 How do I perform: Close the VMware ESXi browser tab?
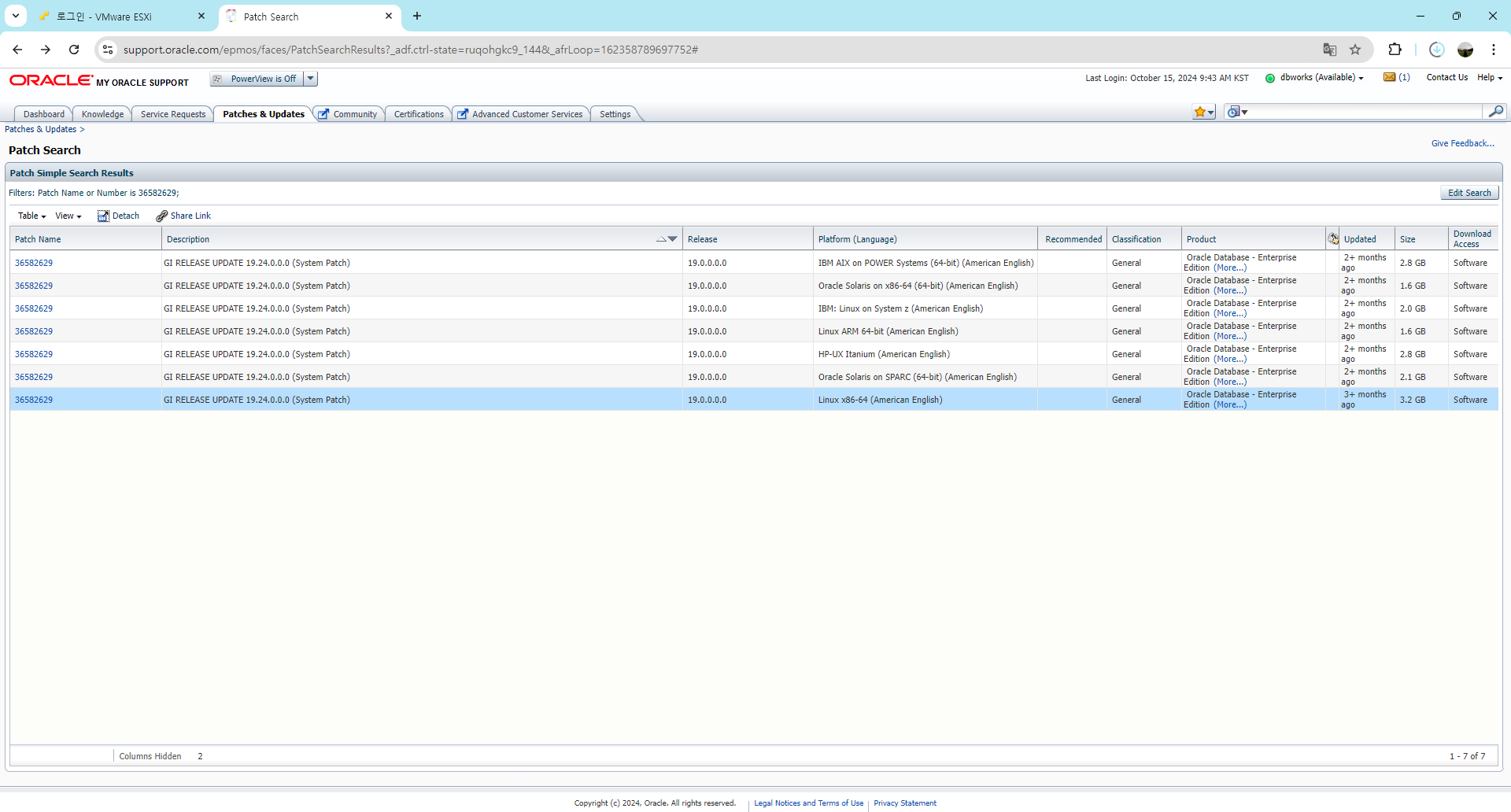(201, 16)
